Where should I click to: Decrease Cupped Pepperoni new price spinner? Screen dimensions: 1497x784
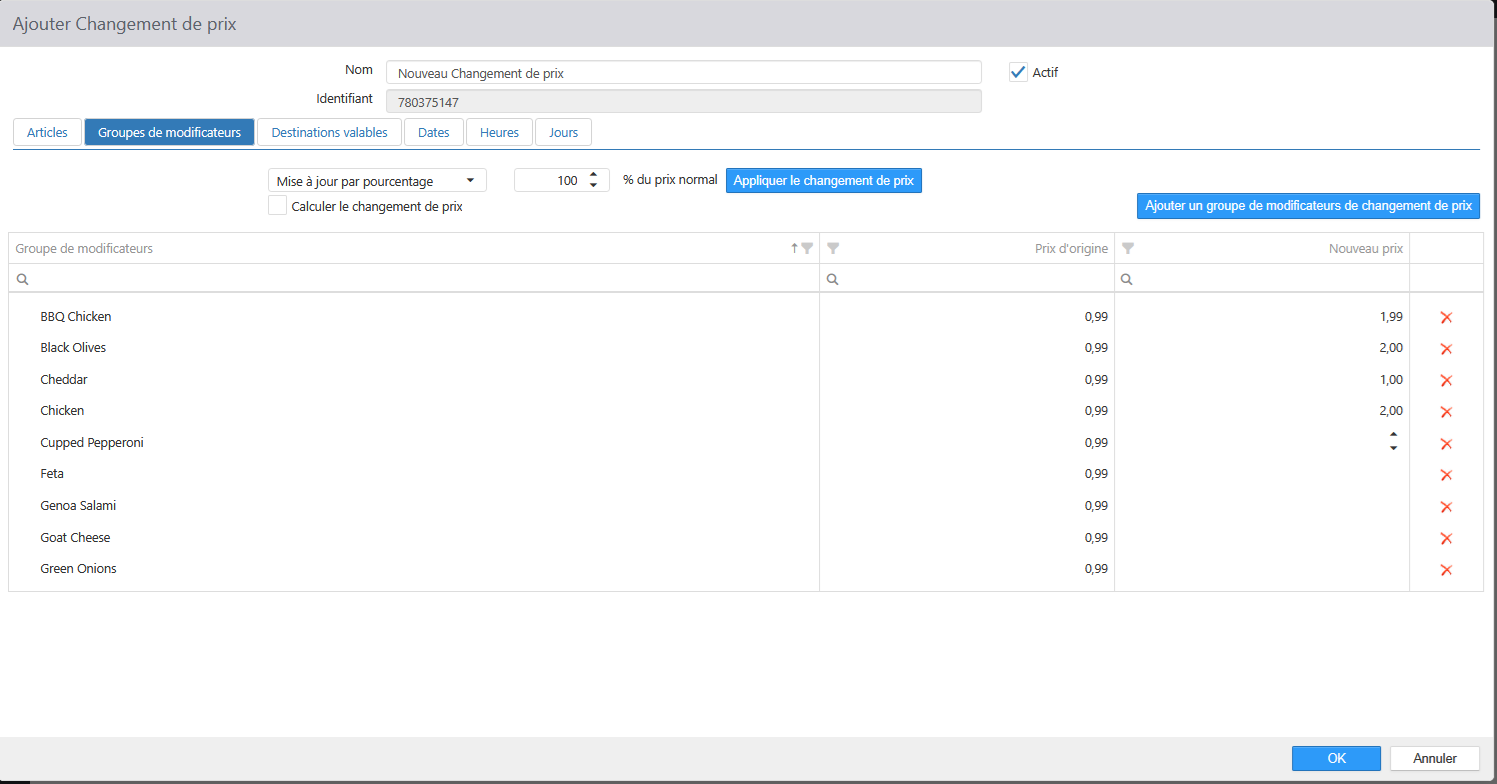[x=1393, y=448]
